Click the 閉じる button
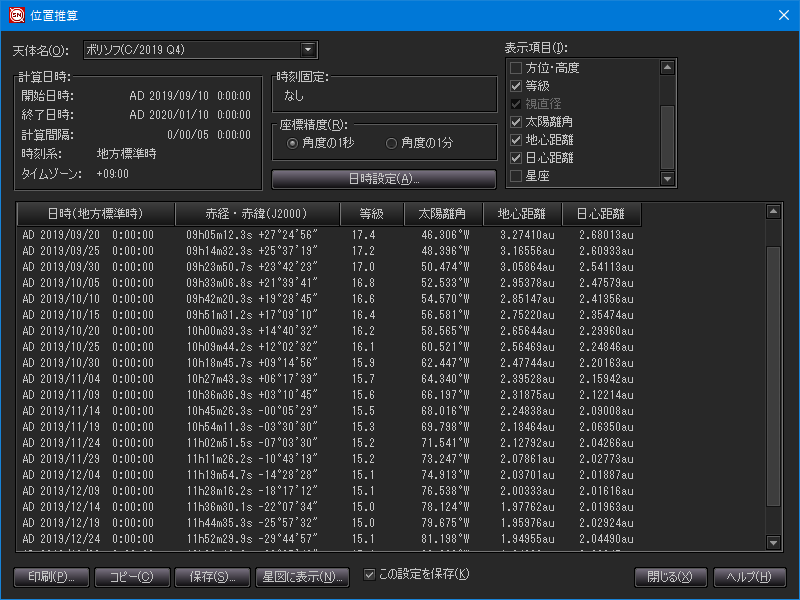 click(x=670, y=577)
